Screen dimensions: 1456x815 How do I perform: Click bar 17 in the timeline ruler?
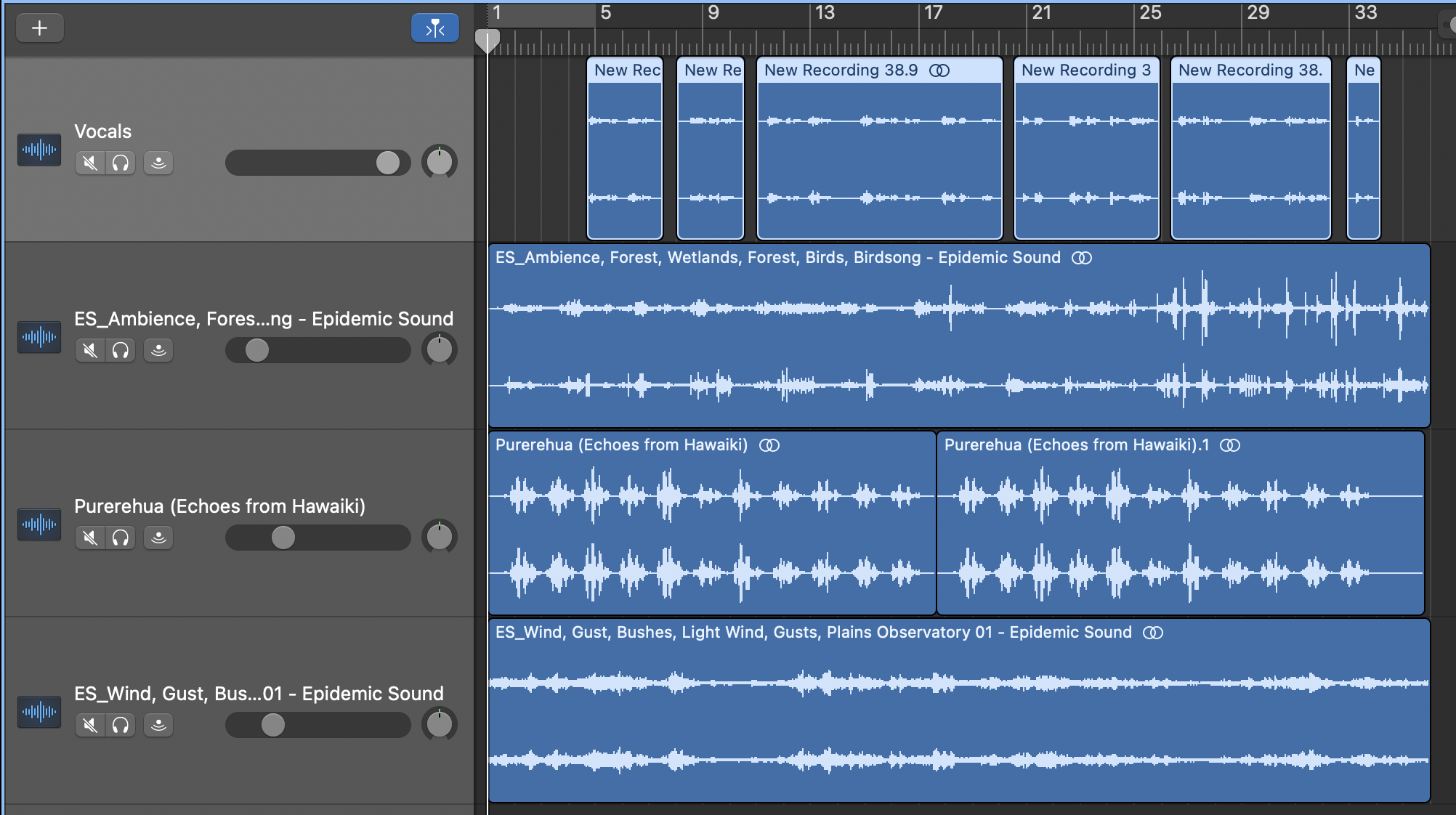[933, 12]
